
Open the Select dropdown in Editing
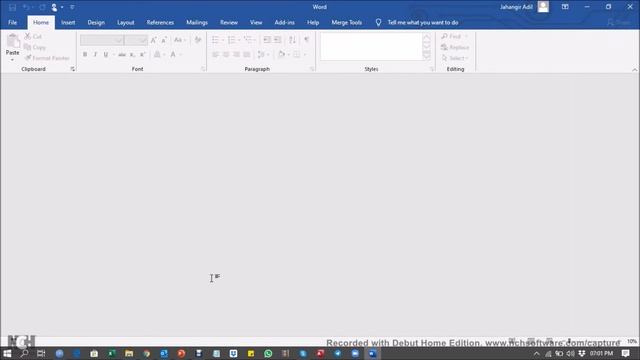pos(455,58)
